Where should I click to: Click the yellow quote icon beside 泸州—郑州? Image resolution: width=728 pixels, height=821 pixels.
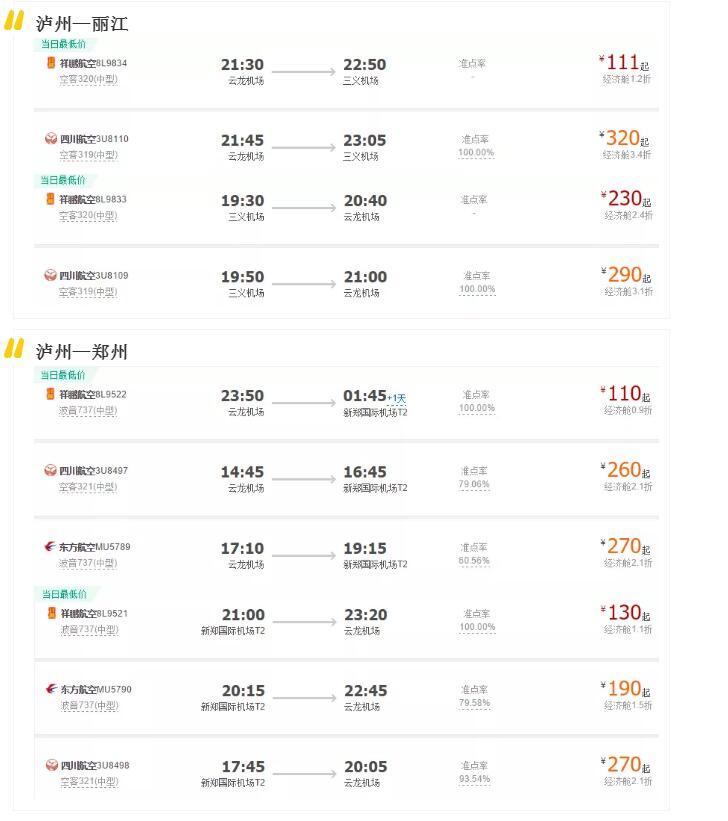pyautogui.click(x=14, y=348)
